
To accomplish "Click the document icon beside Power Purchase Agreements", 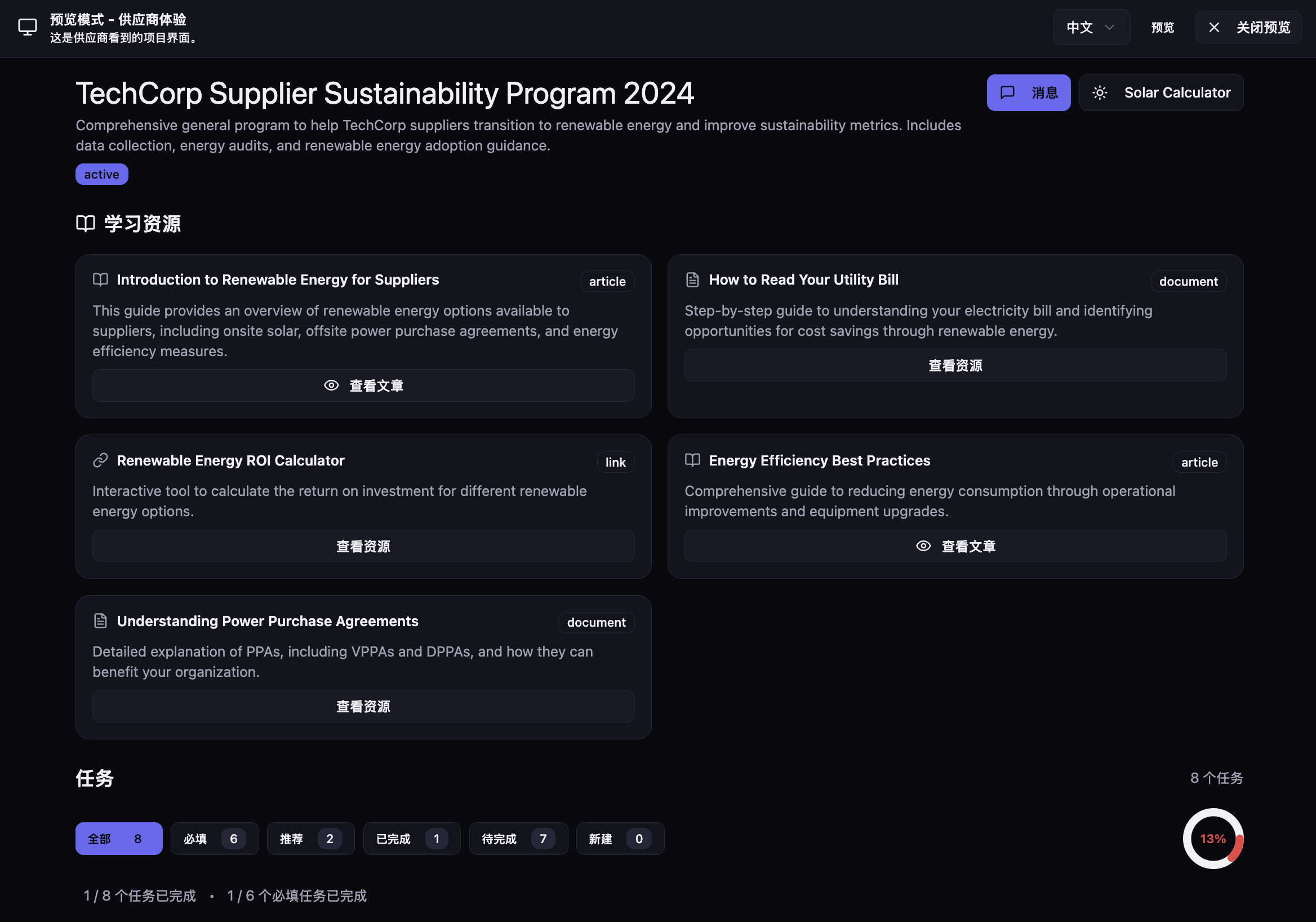I will [x=100, y=621].
